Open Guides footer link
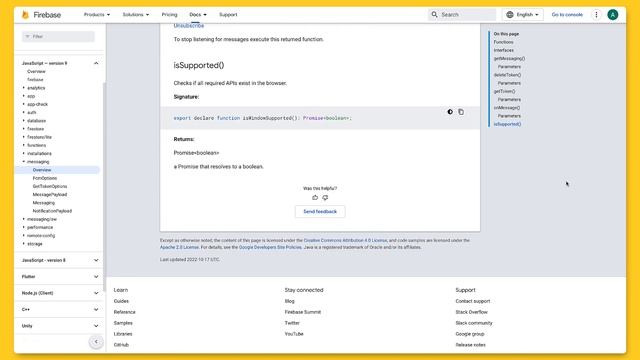Image resolution: width=640 pixels, height=360 pixels. point(121,301)
